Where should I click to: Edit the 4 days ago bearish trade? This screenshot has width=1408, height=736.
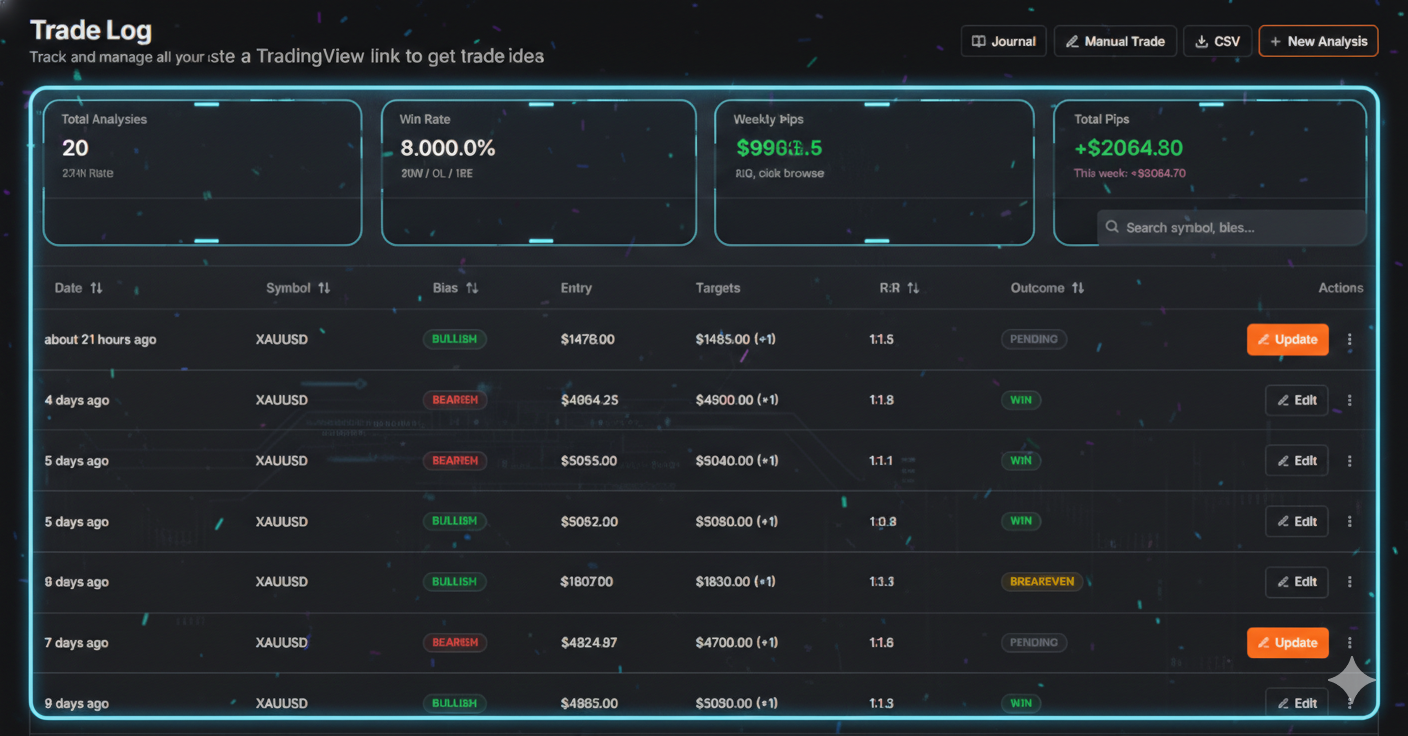point(1296,400)
